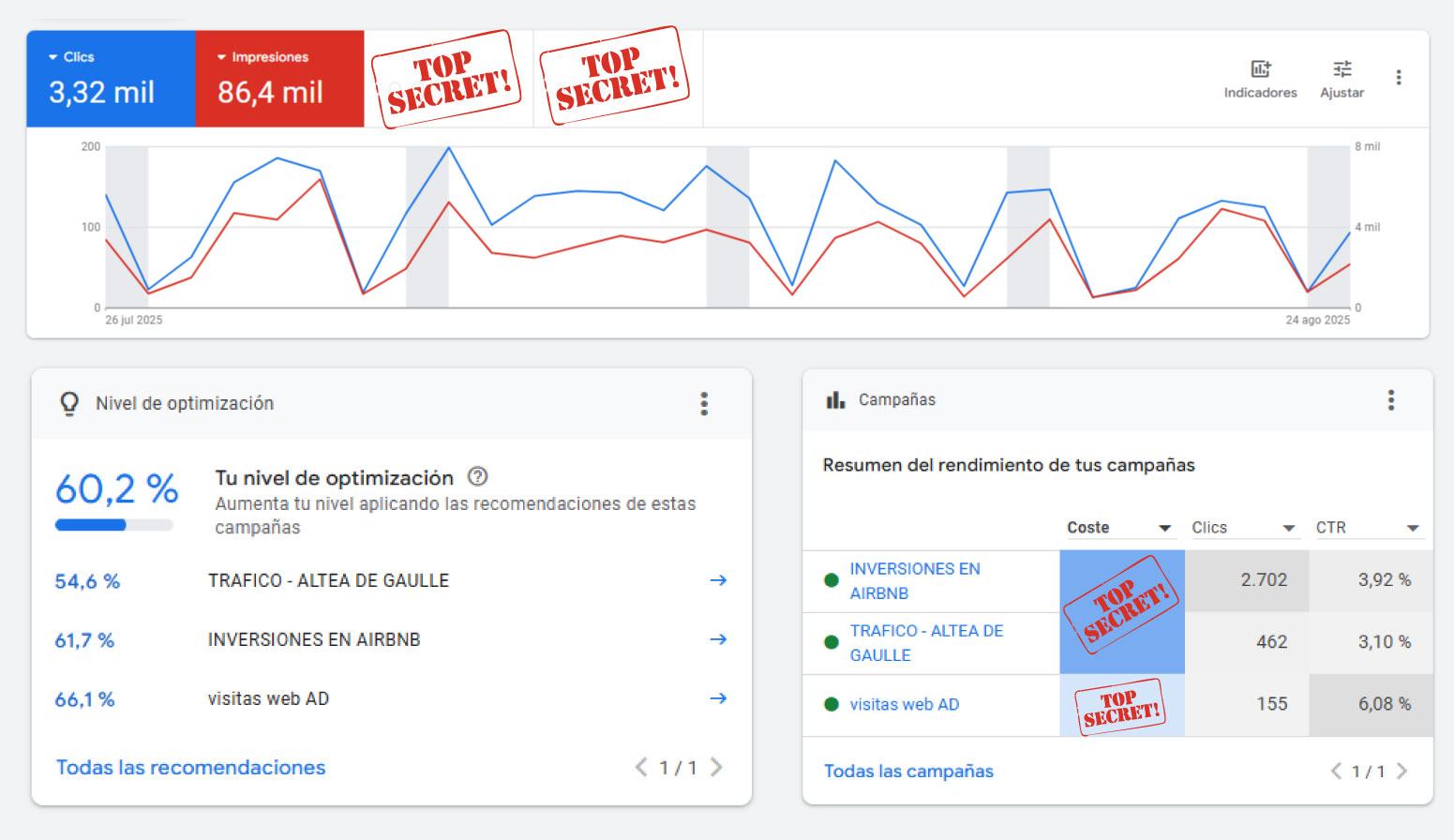
Task: Open the Coste column dropdown
Action: pyautogui.click(x=1164, y=528)
